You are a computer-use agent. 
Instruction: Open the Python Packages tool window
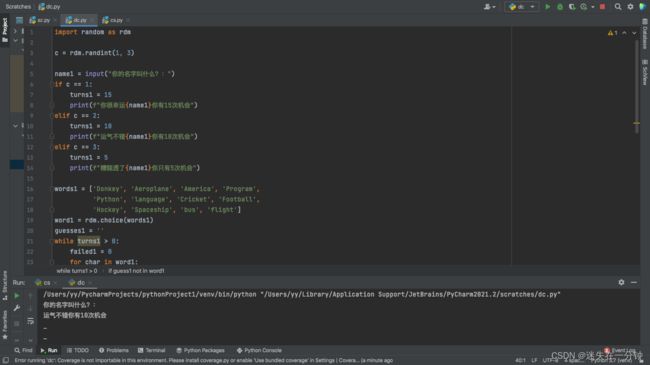[200, 350]
